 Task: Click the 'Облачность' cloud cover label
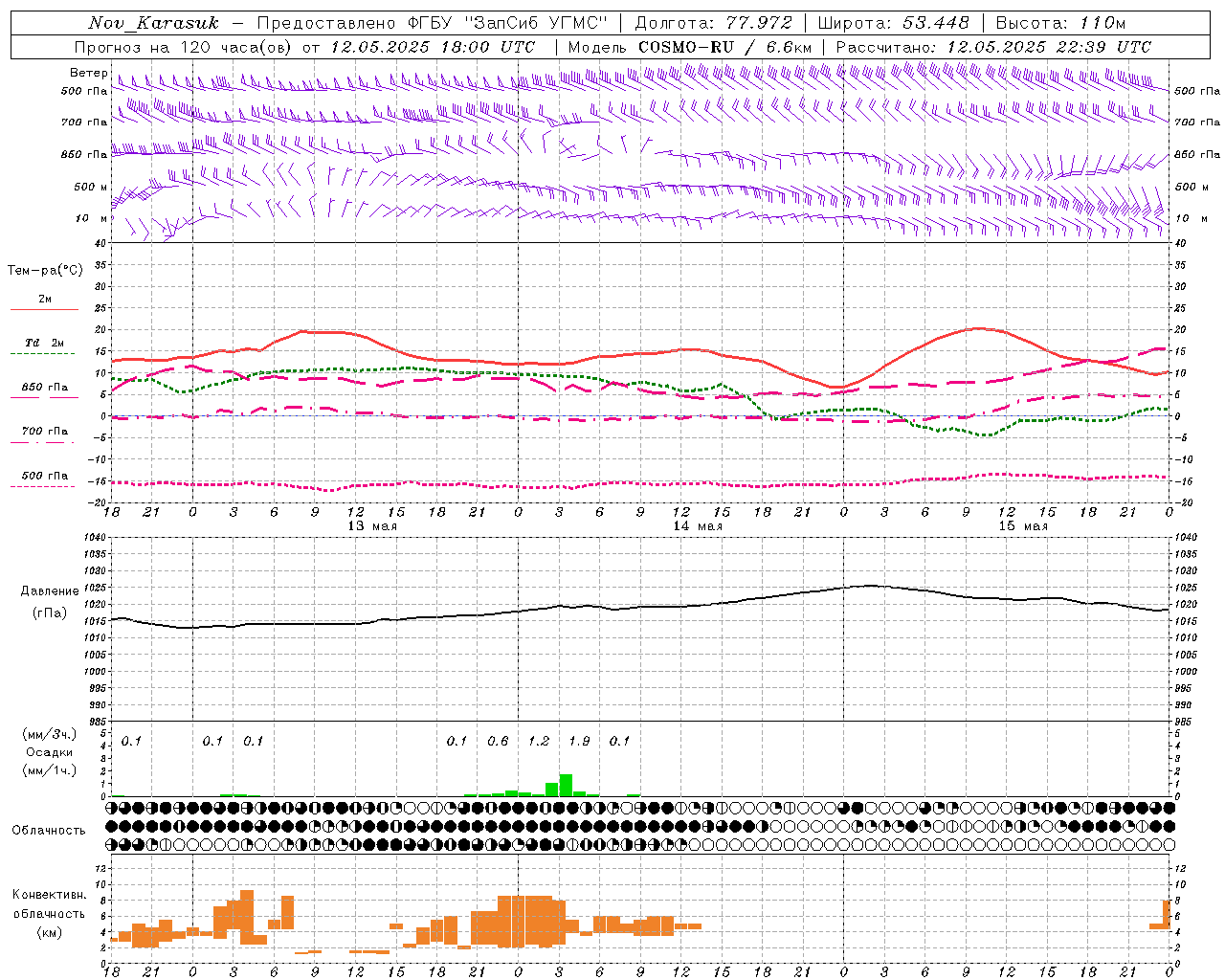coord(49,831)
